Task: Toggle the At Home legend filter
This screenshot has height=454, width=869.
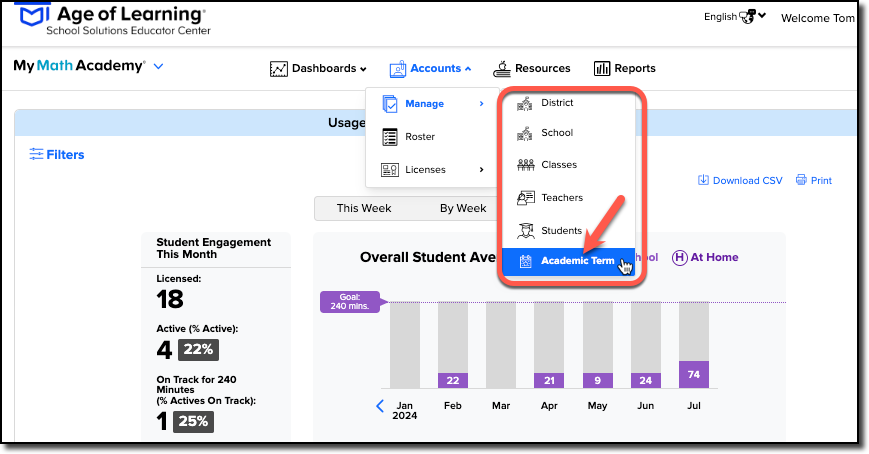Action: (x=705, y=258)
